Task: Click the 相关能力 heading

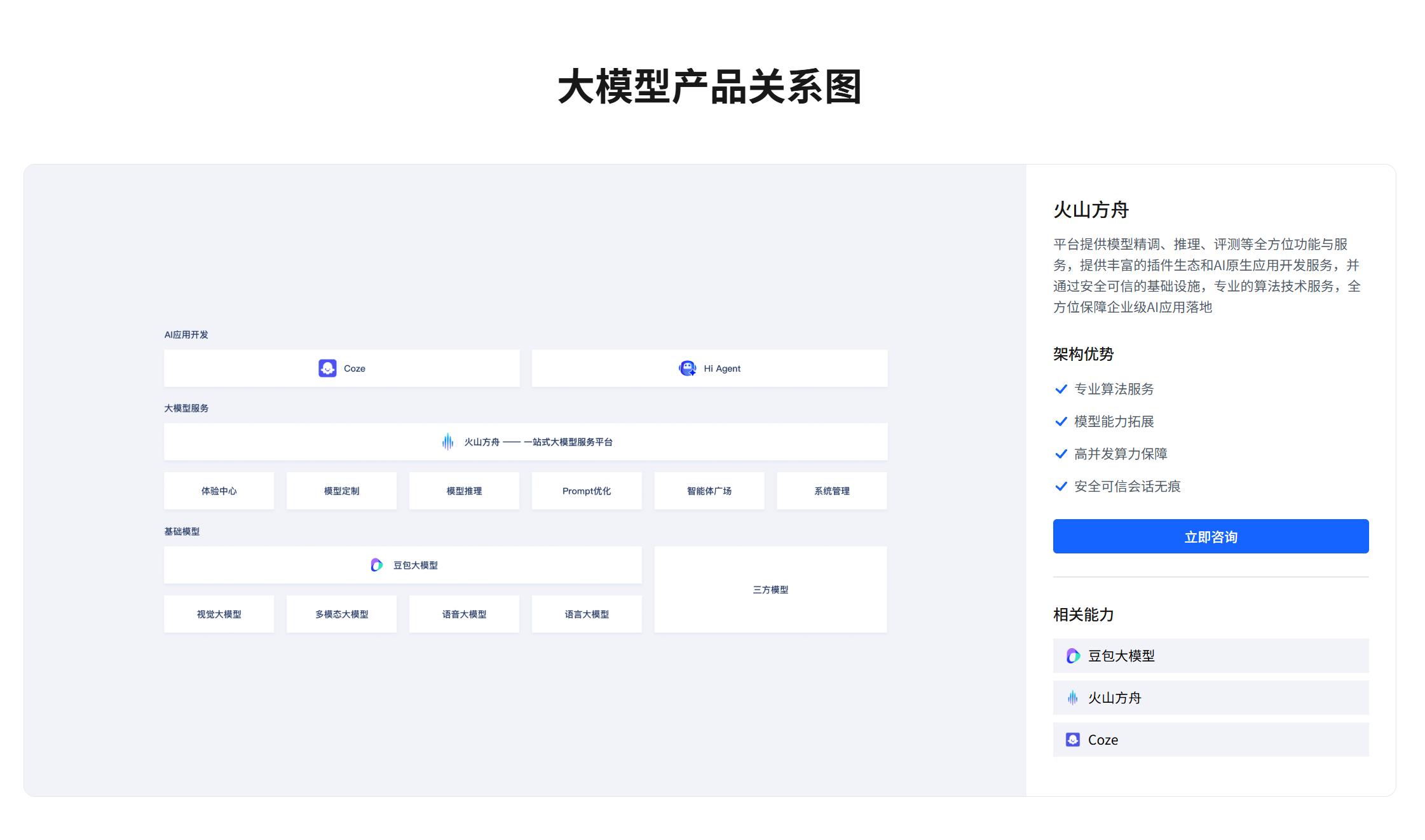Action: 1084,614
